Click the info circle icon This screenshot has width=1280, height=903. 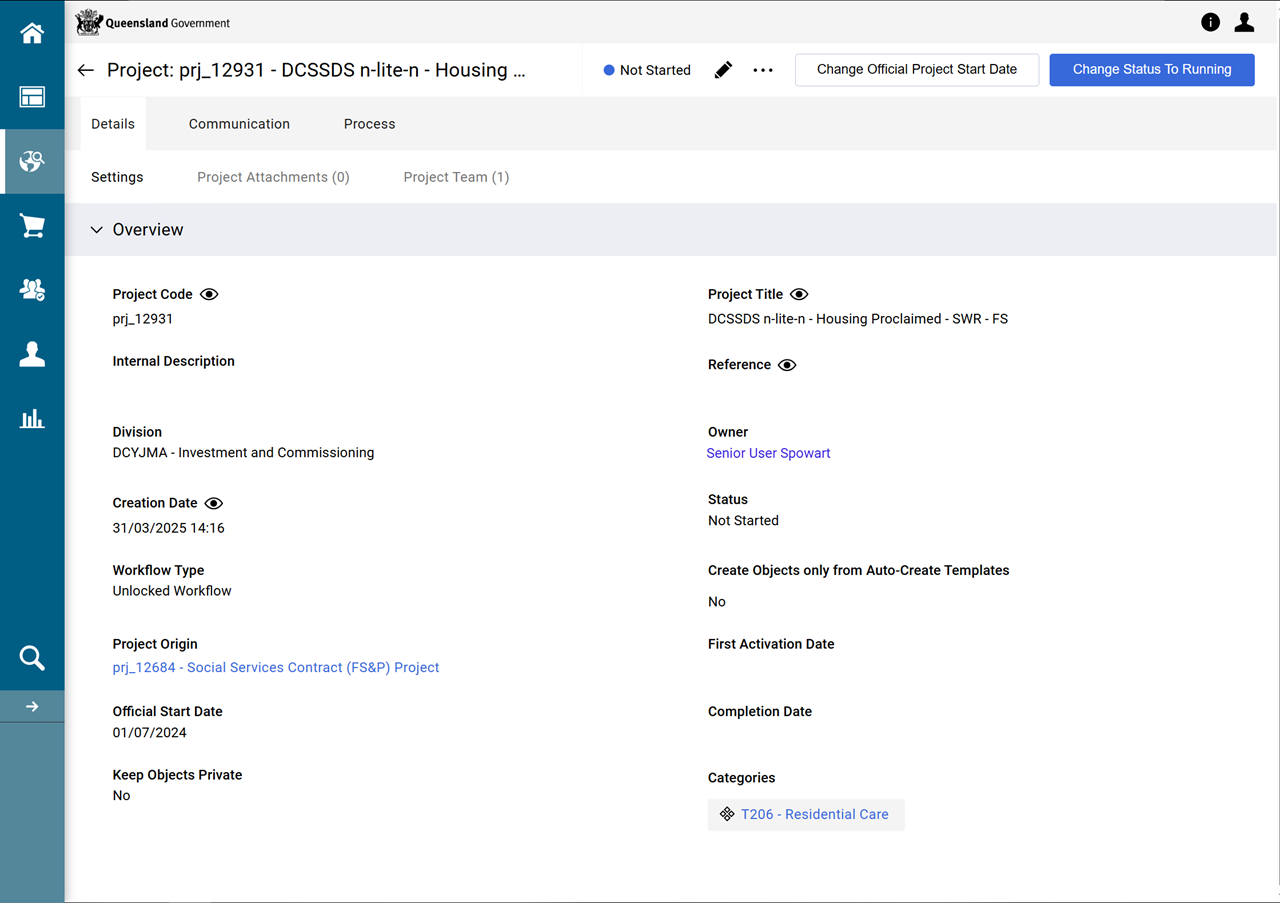[x=1210, y=22]
